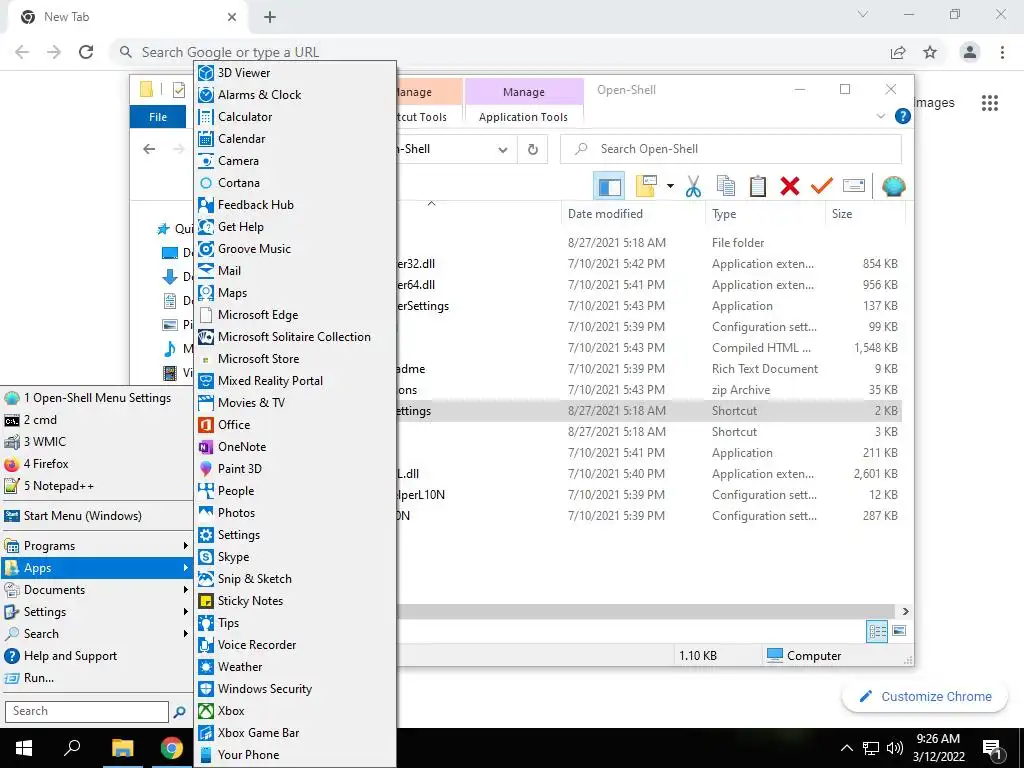Click Help and Support menu item
This screenshot has width=1024, height=768.
(x=96, y=656)
